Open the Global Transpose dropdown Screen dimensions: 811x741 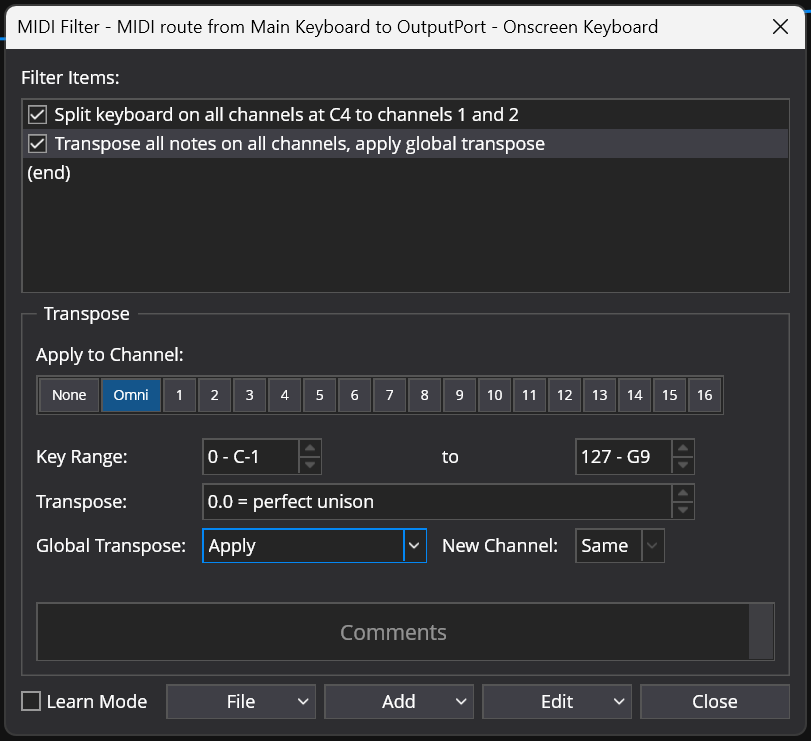(x=414, y=545)
